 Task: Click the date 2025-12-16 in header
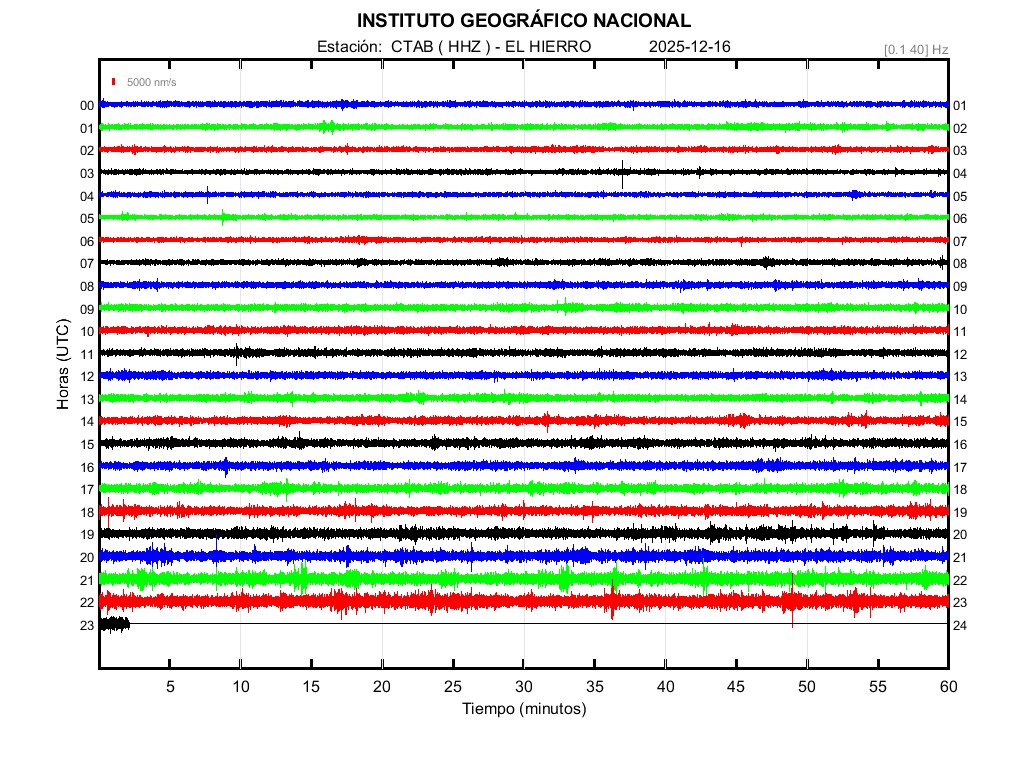tap(690, 47)
